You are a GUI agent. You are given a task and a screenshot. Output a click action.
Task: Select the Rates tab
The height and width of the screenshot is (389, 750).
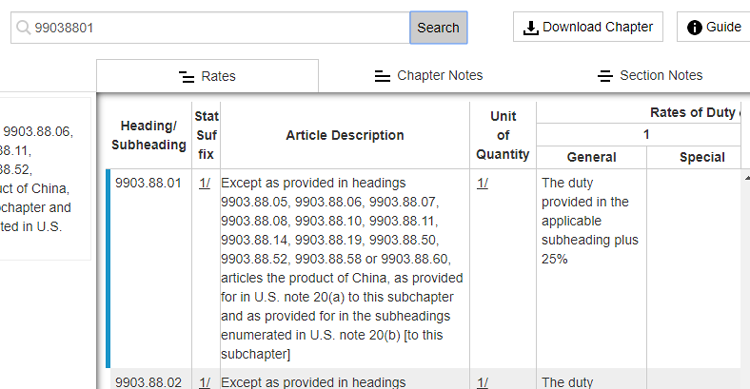click(208, 76)
